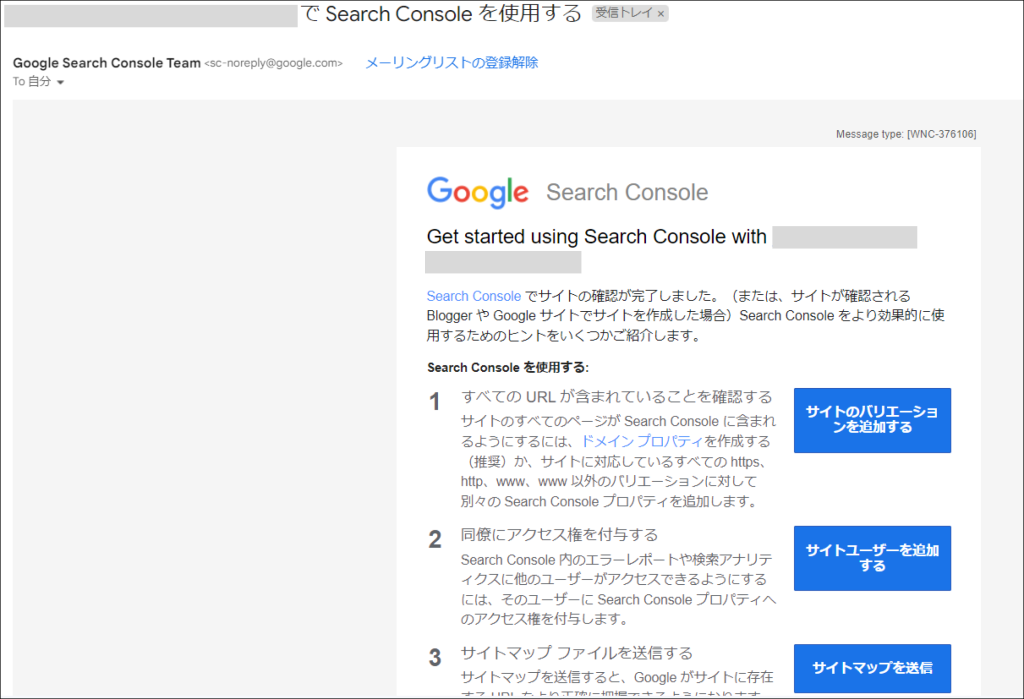Open the ドメイン プロパティ link
Image resolution: width=1024 pixels, height=699 pixels.
[x=642, y=441]
